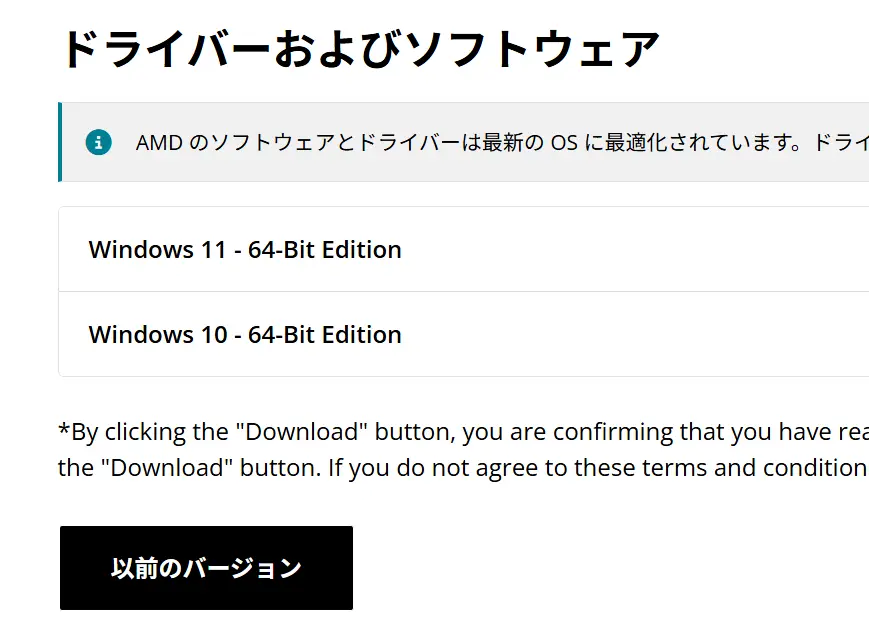Open the 以前のバージョン button

click(x=206, y=568)
